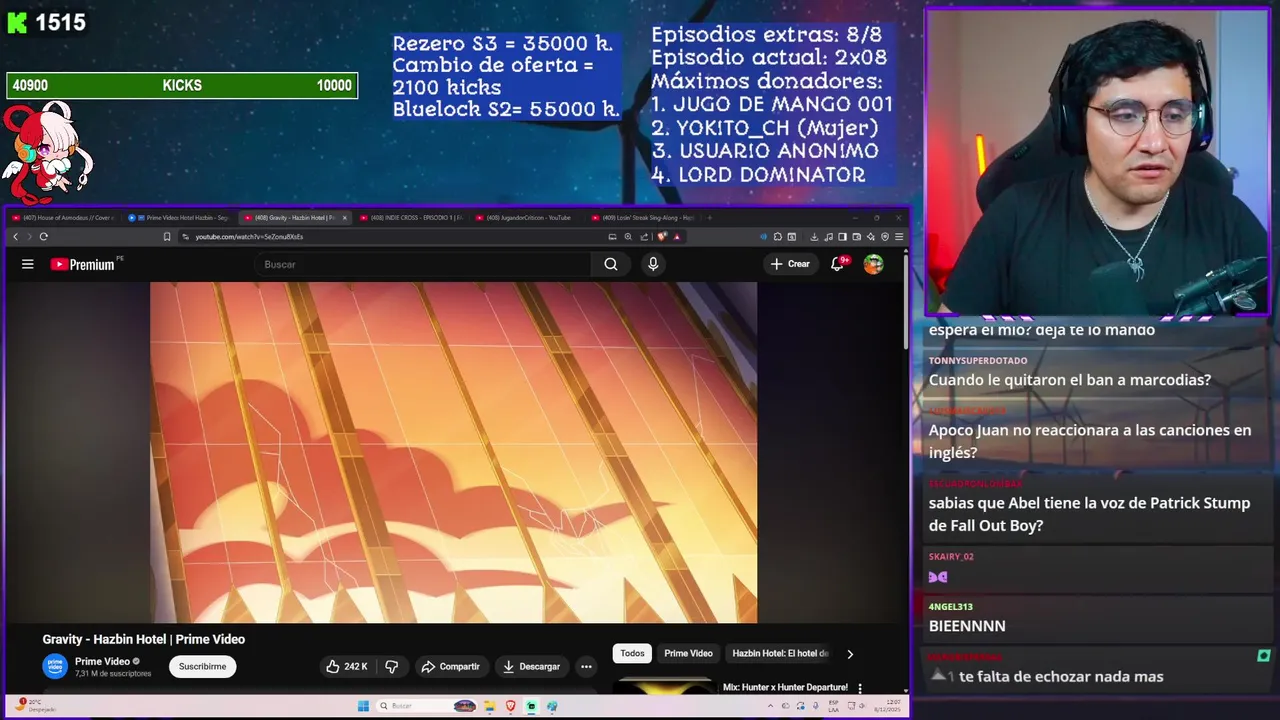1280x720 pixels.
Task: Open the video more-actions ellipsis menu
Action: coord(586,666)
